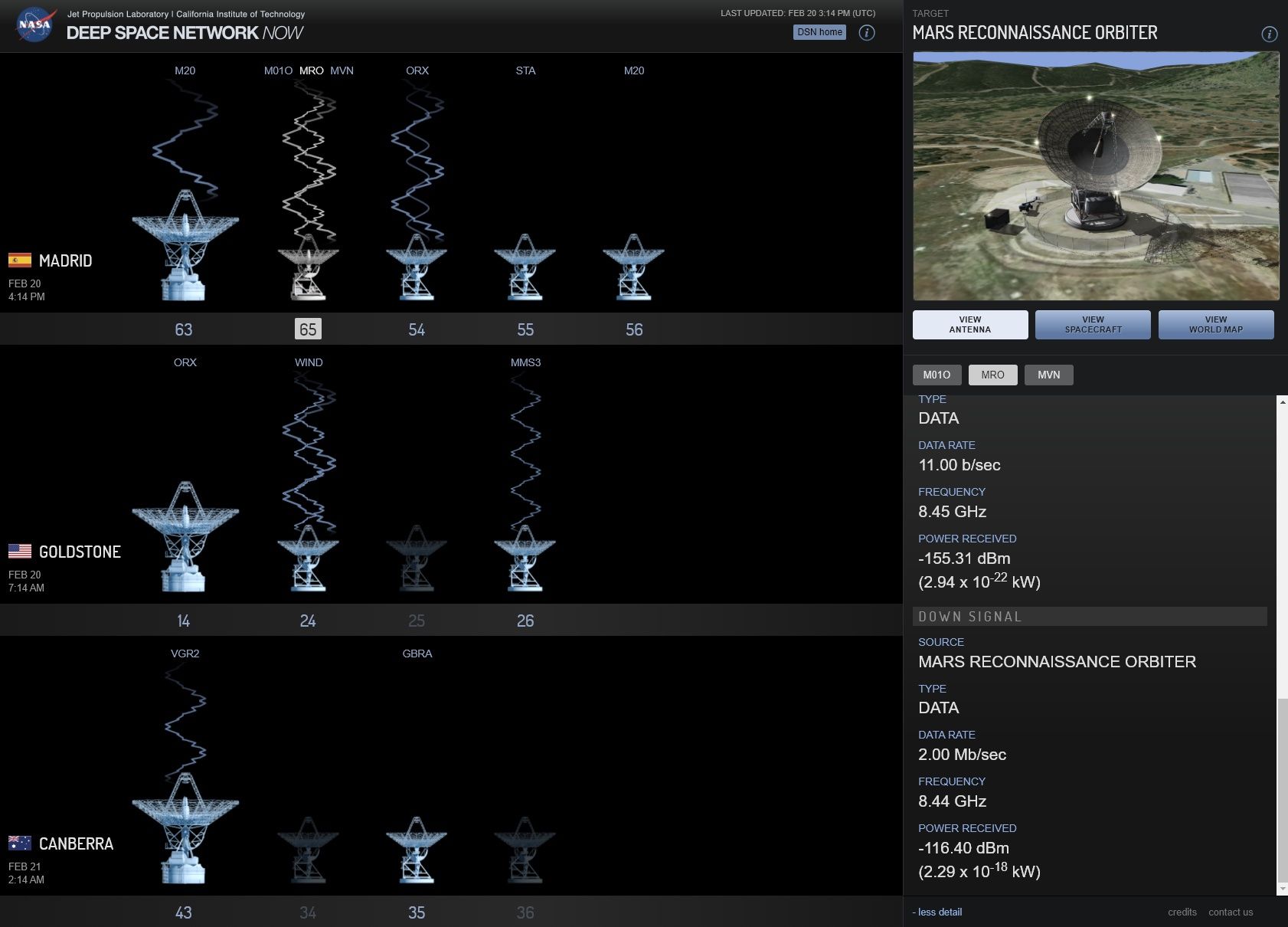This screenshot has width=1288, height=927.
Task: Go to DSN home
Action: 819,32
